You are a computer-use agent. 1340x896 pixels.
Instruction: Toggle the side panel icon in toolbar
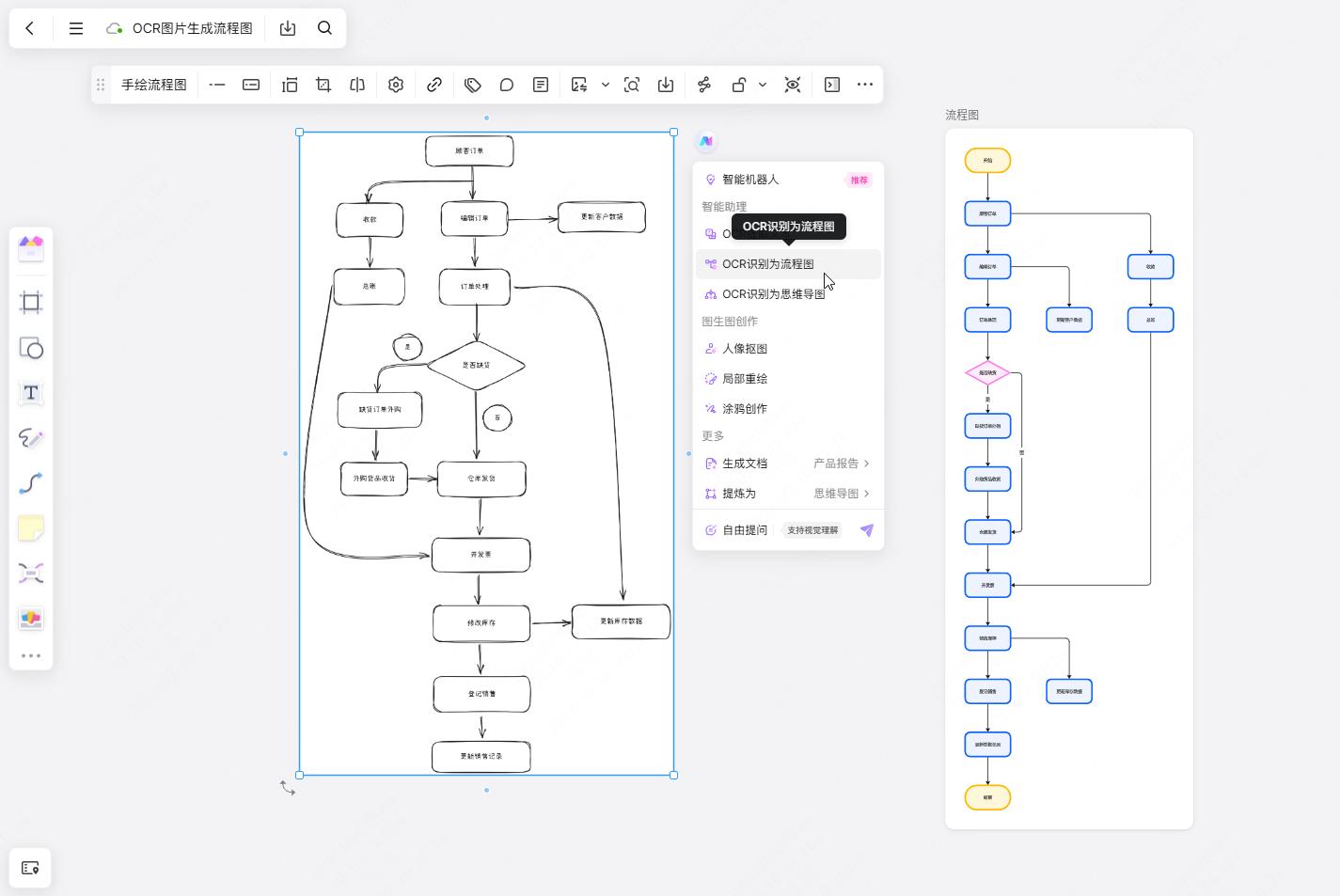(832, 85)
